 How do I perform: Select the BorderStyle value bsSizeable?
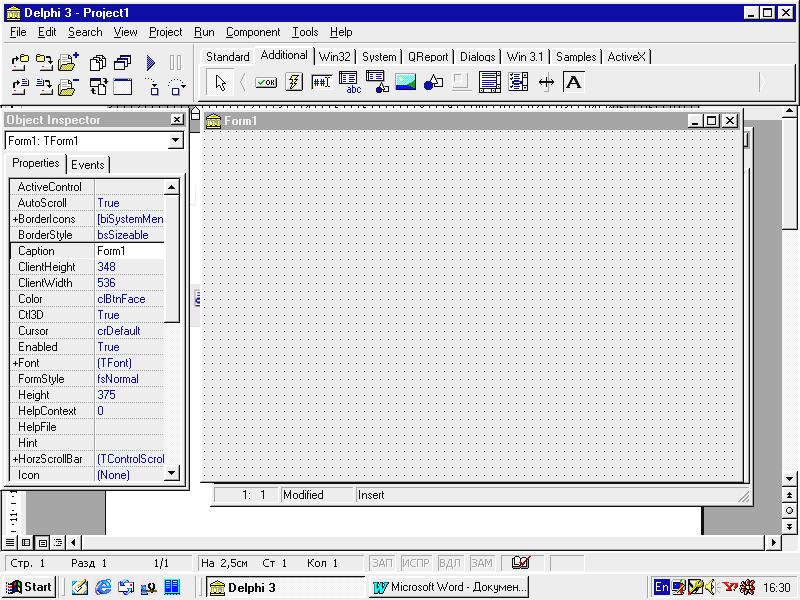[130, 235]
